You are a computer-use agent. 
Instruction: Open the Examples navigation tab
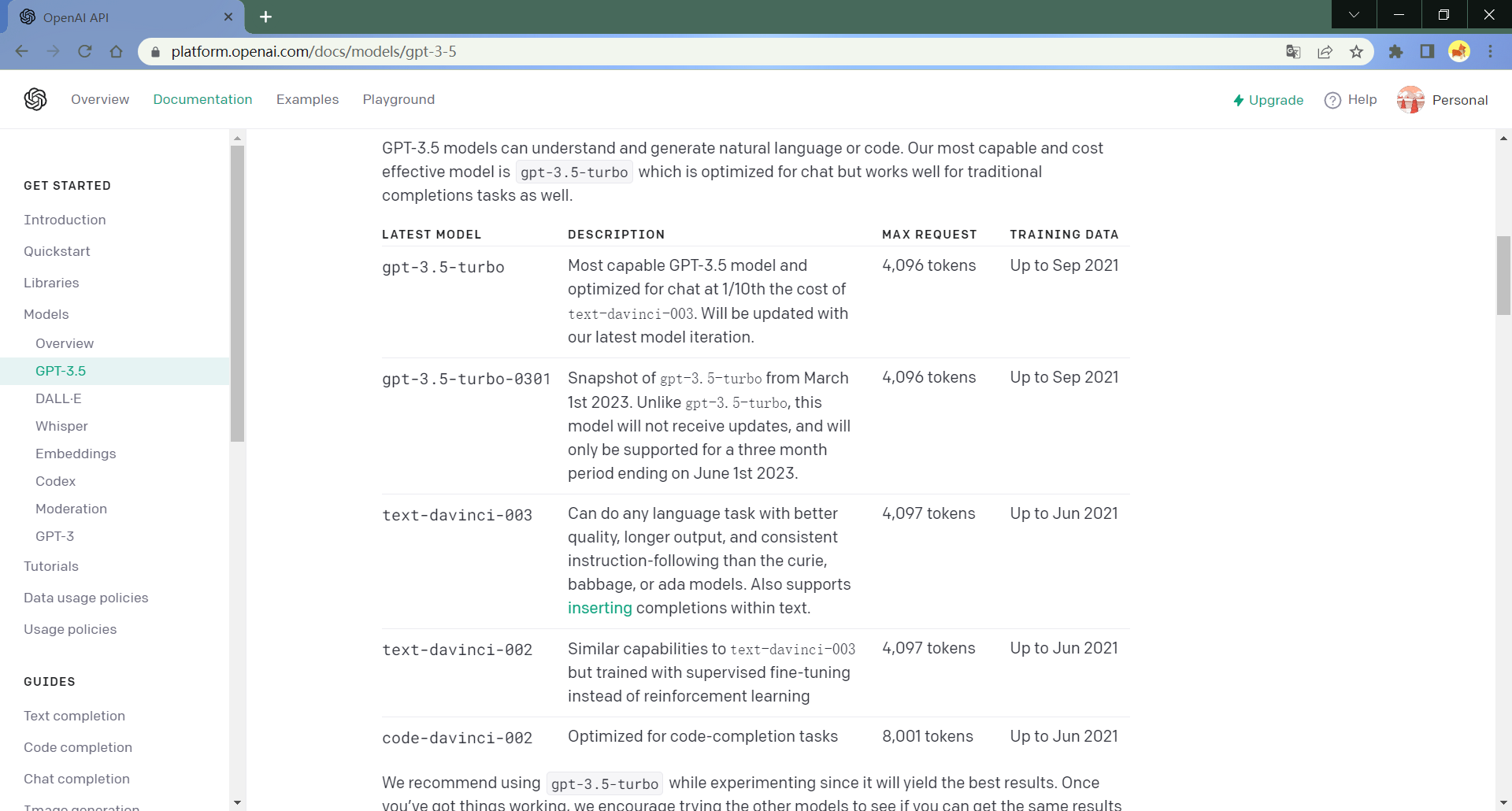pyautogui.click(x=307, y=99)
